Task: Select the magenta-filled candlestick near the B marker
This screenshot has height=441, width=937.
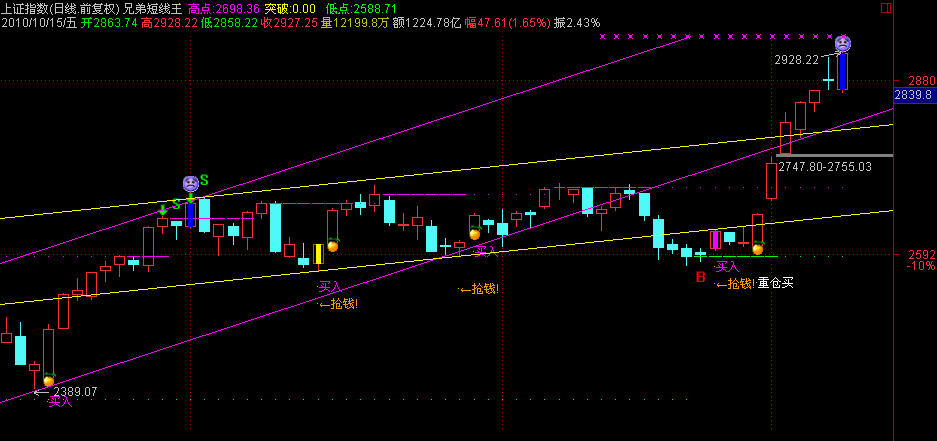Action: 715,240
